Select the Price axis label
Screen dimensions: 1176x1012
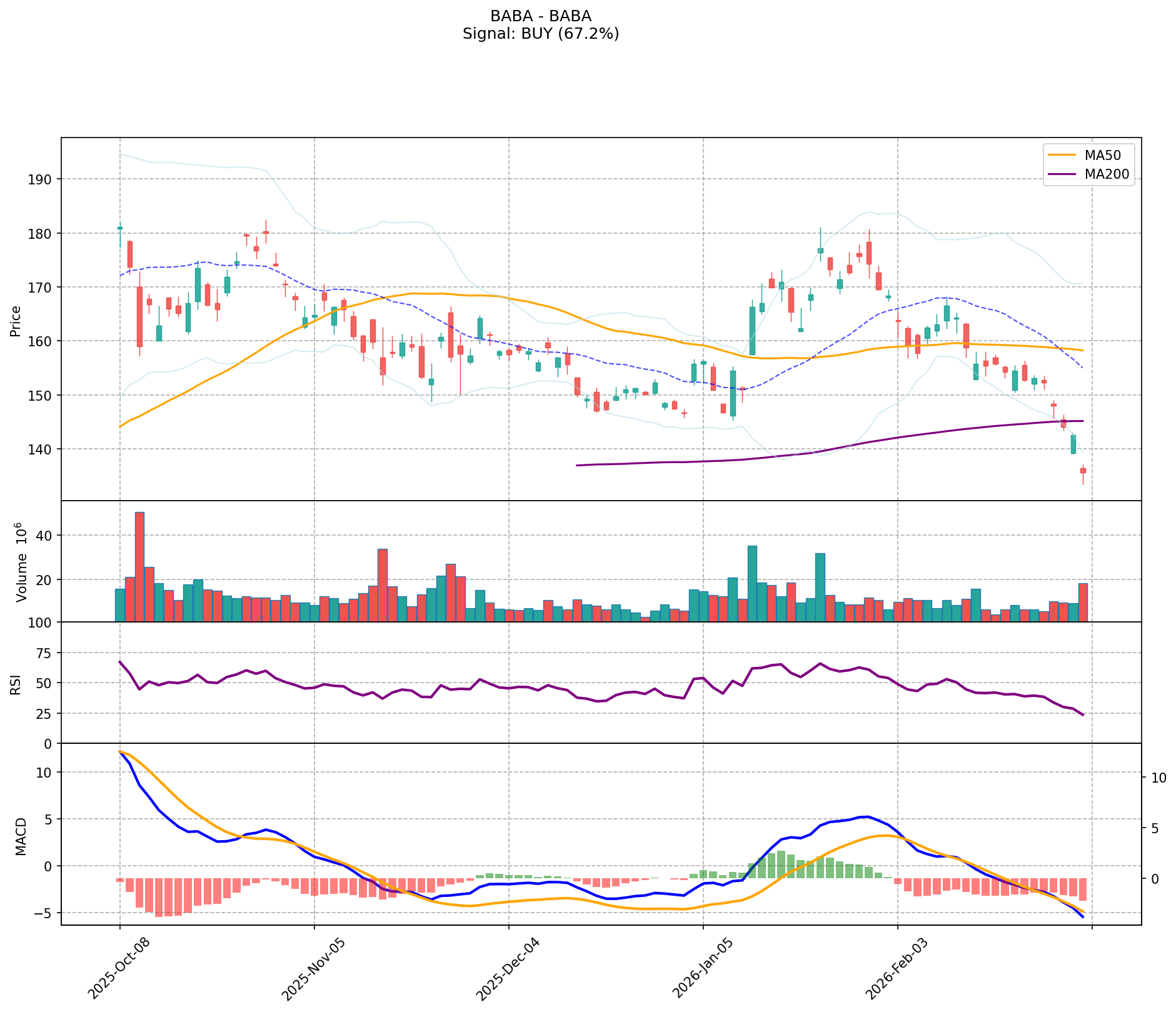(16, 321)
